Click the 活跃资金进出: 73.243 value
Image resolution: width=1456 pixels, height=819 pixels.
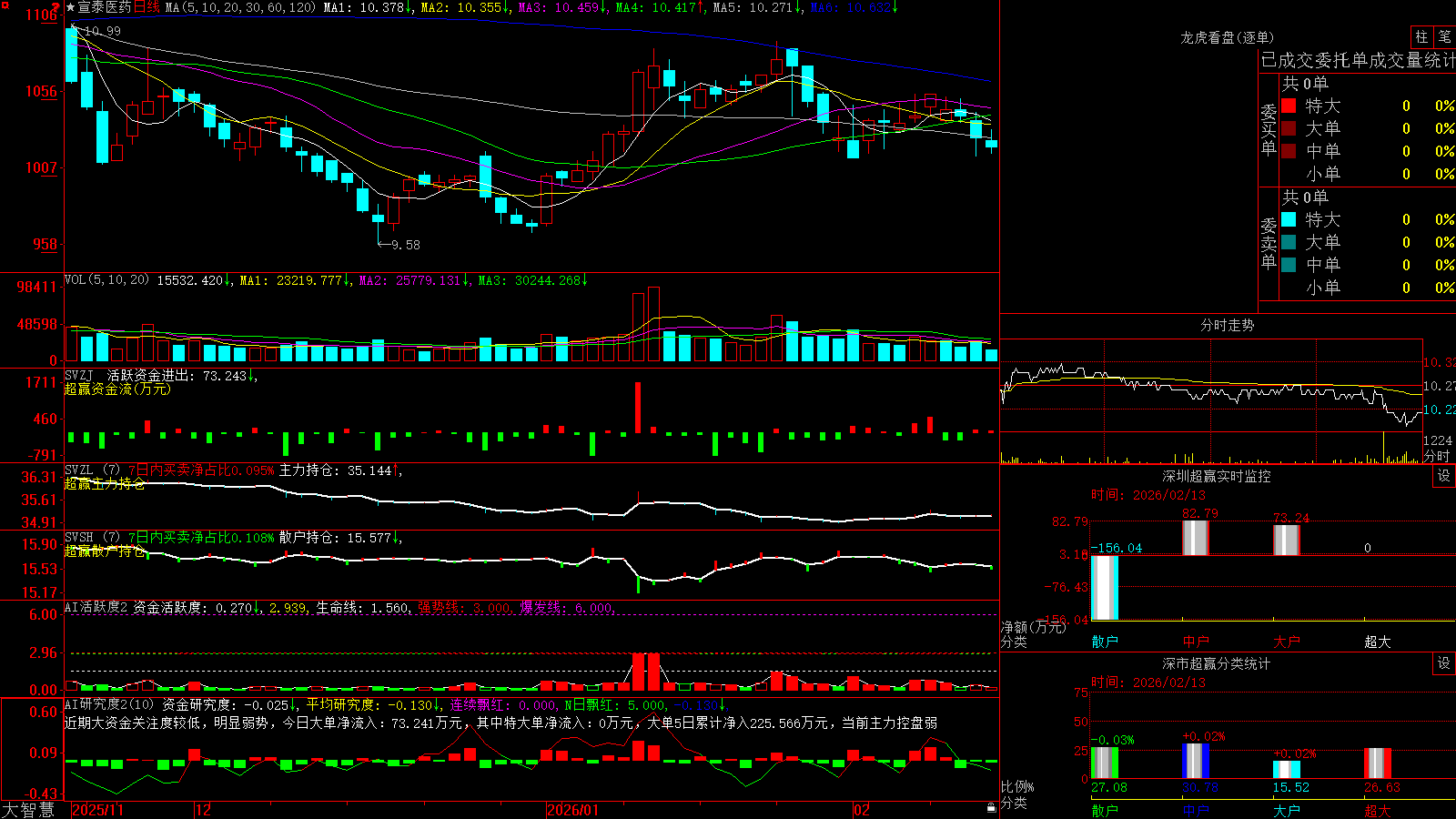point(179,376)
